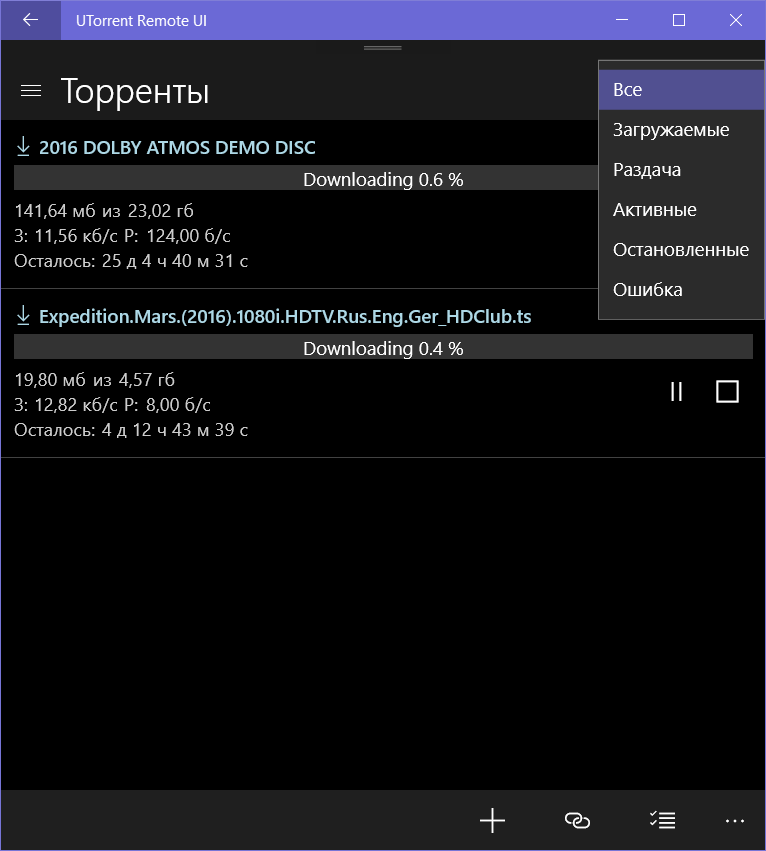The image size is (766, 851).
Task: Filter by Остановленные torrents
Action: coord(681,250)
